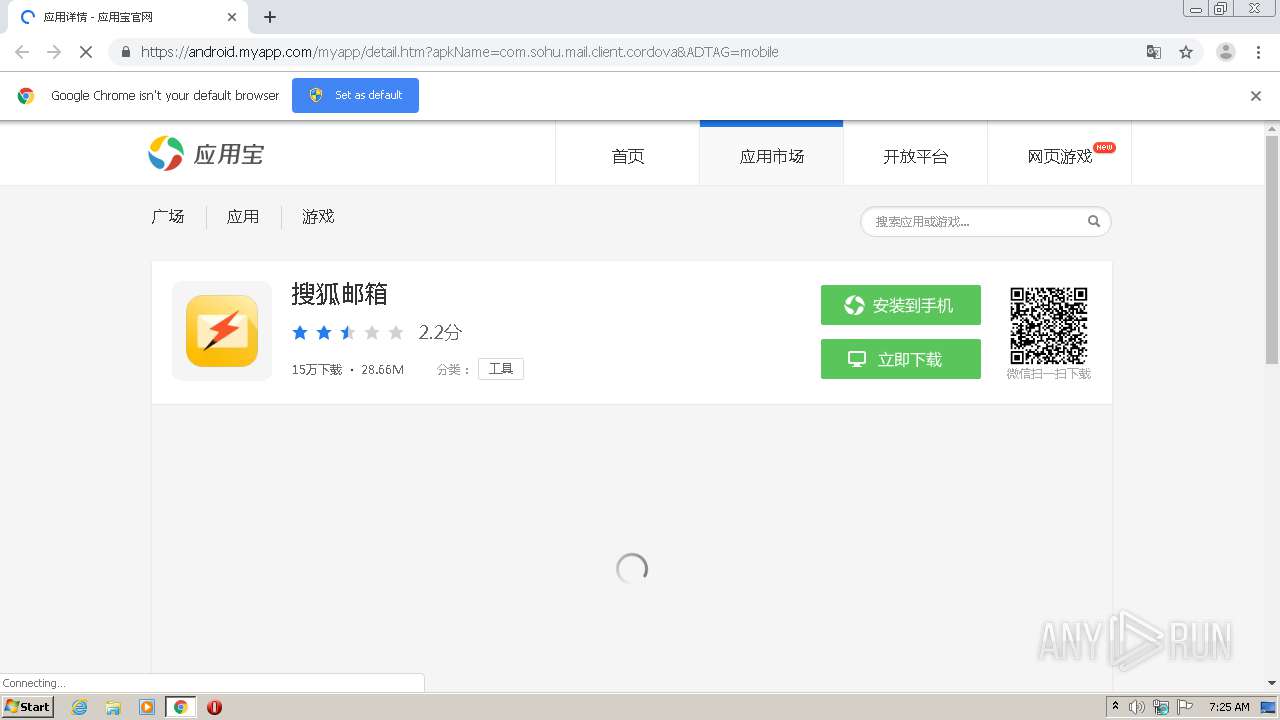1280x720 pixels.
Task: Select the 应用市场 tab
Action: (x=771, y=156)
